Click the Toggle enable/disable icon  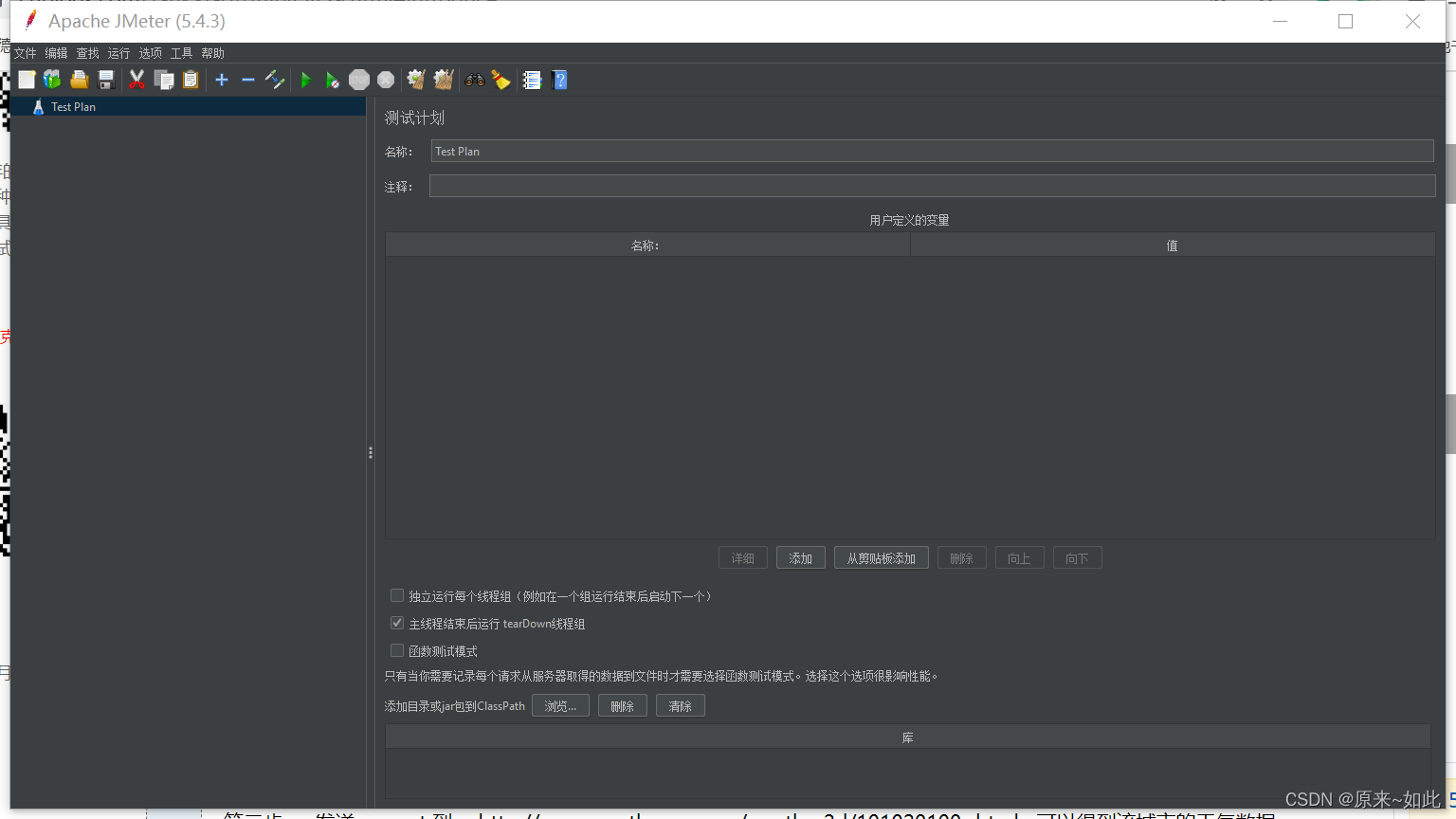coord(275,80)
